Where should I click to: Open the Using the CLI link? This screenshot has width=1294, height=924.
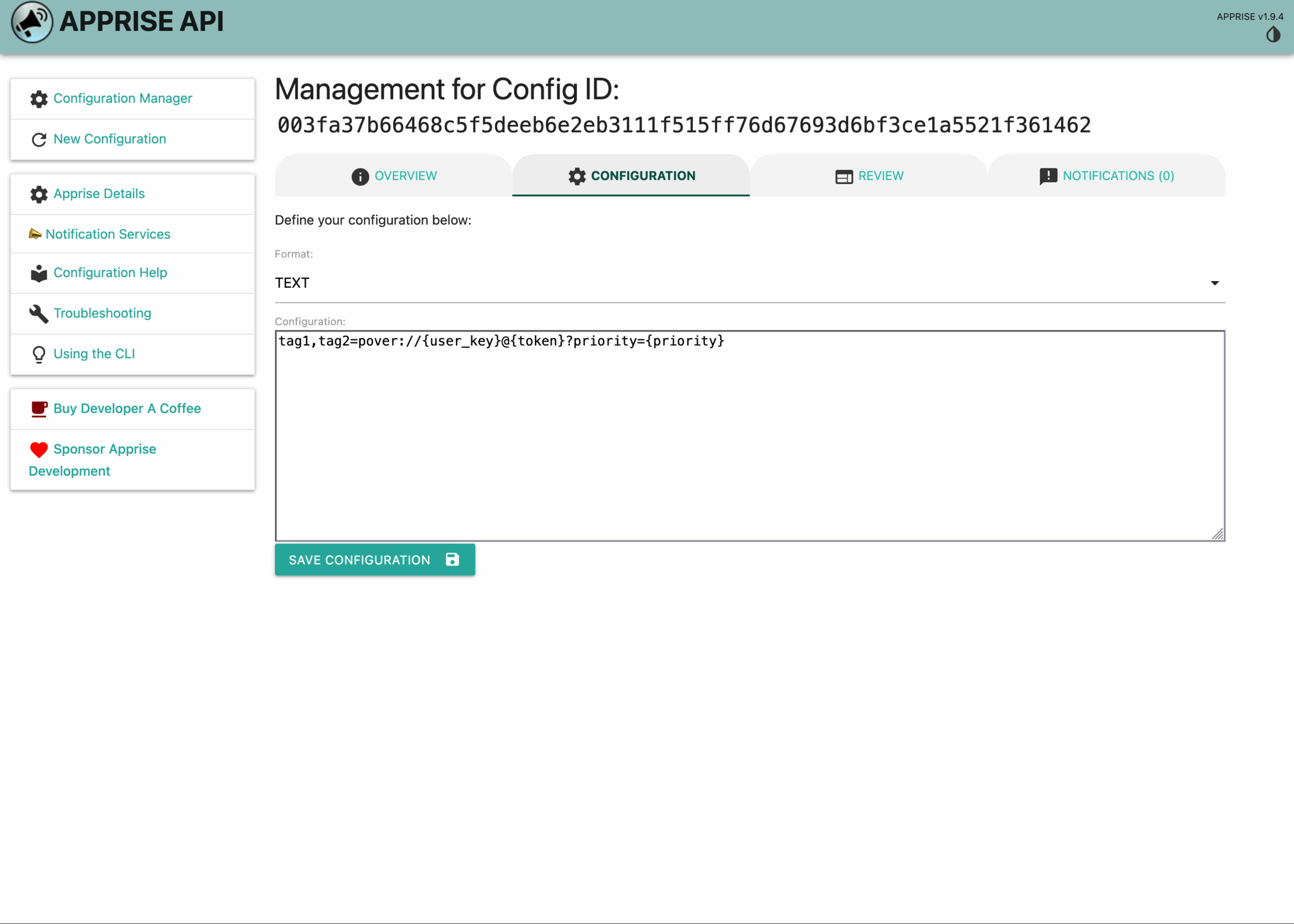click(94, 353)
